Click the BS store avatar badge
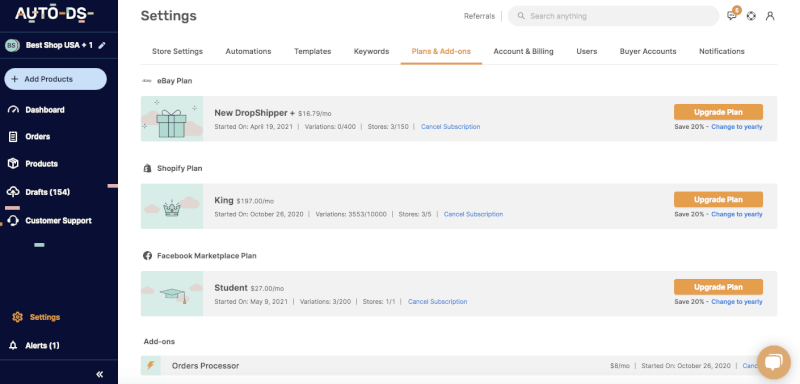Screen dimensions: 800x384 (x=12, y=45)
